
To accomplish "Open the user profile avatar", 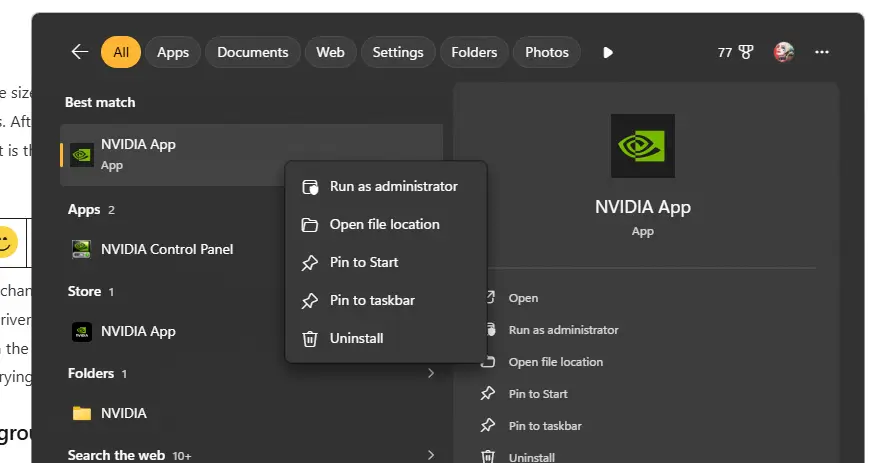I will (784, 52).
